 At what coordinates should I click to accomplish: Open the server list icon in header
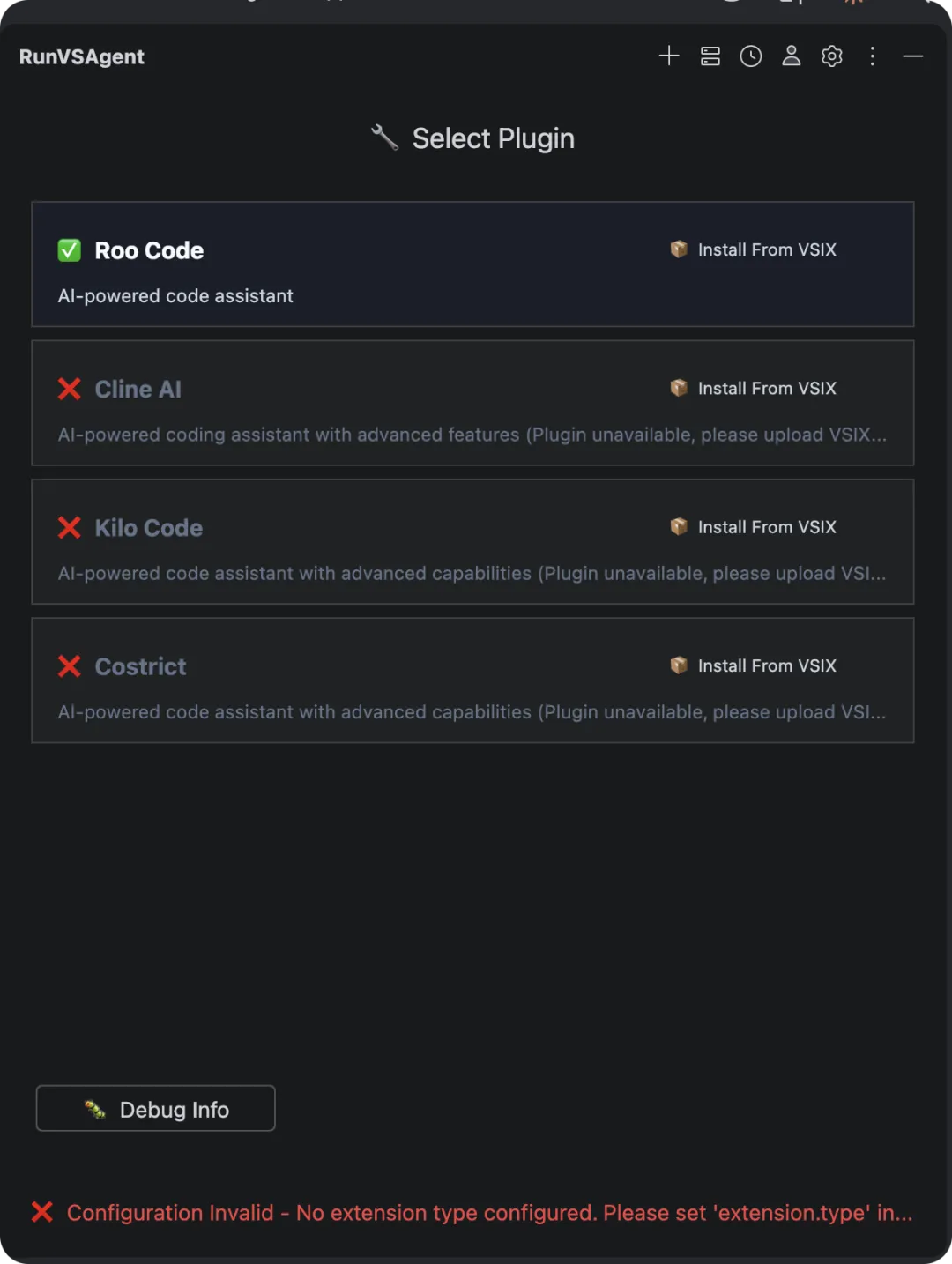coord(710,56)
